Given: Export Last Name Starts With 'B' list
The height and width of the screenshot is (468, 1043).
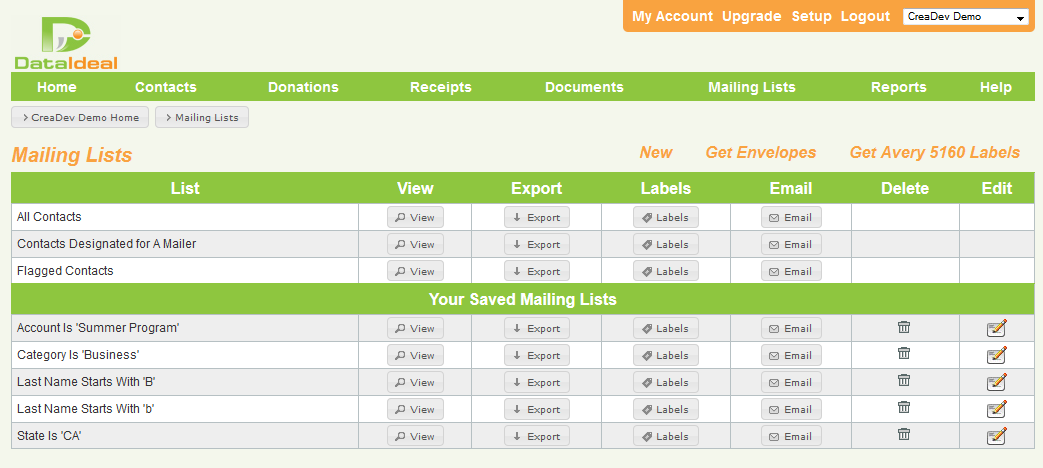Looking at the screenshot, I should (537, 382).
